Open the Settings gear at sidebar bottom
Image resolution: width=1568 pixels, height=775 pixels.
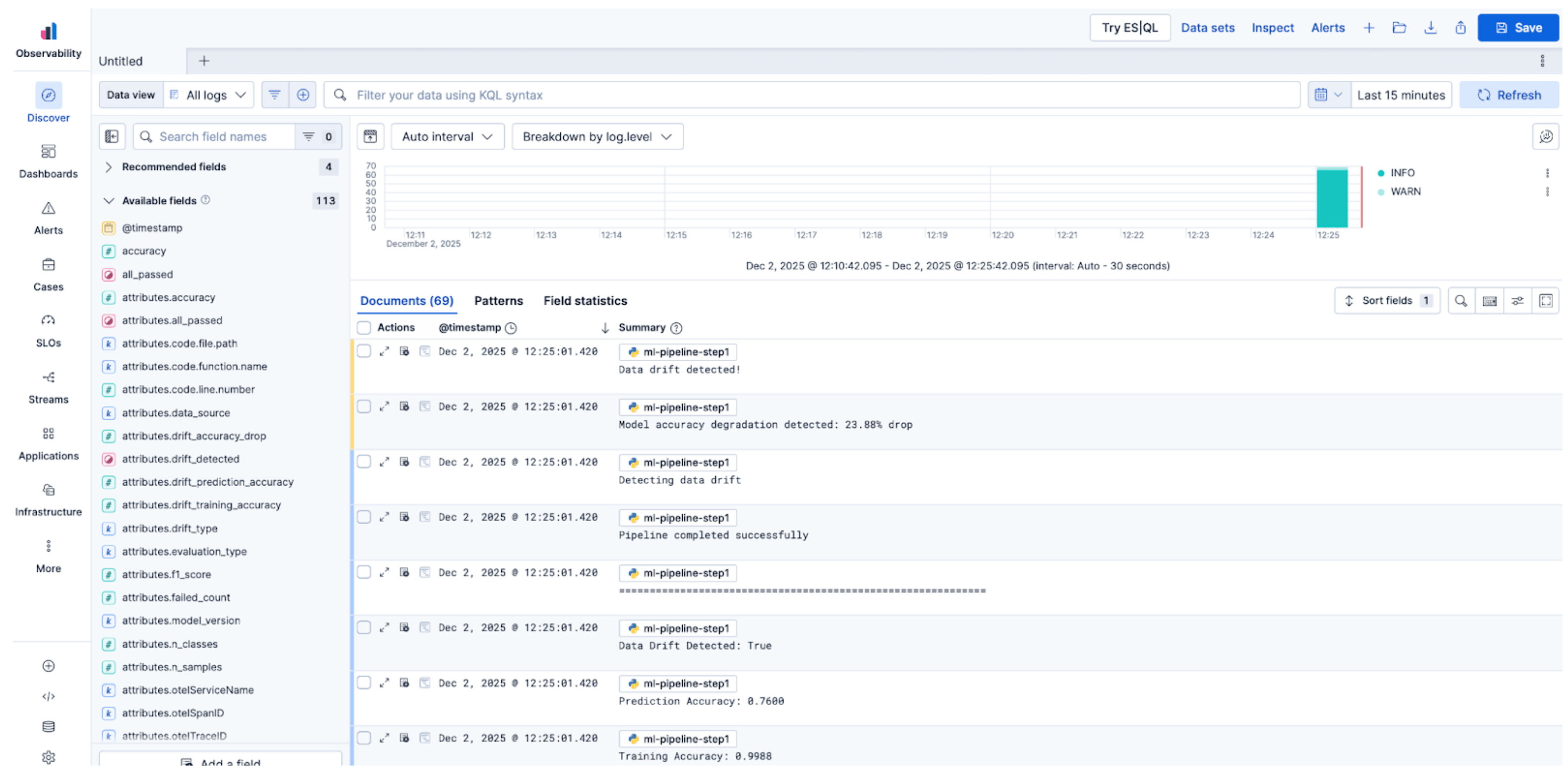48,757
